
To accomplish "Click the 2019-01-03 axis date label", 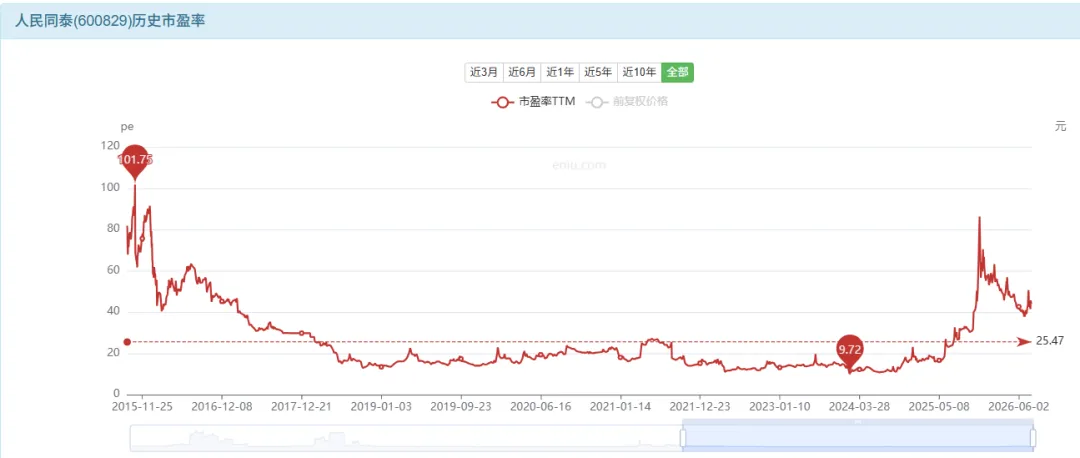I will (x=382, y=406).
